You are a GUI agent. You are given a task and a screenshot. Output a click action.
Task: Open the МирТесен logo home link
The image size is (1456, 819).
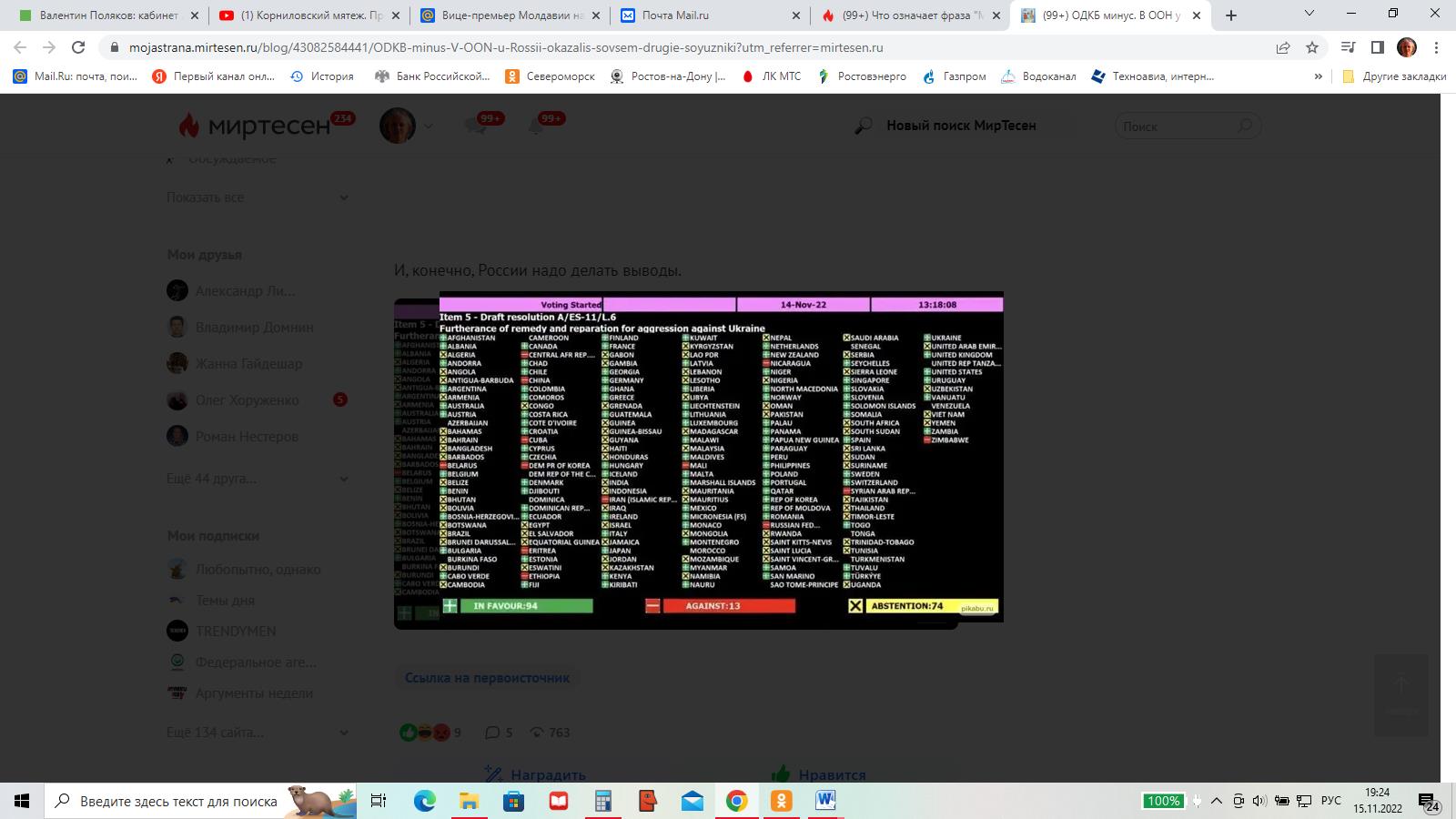pos(254,126)
